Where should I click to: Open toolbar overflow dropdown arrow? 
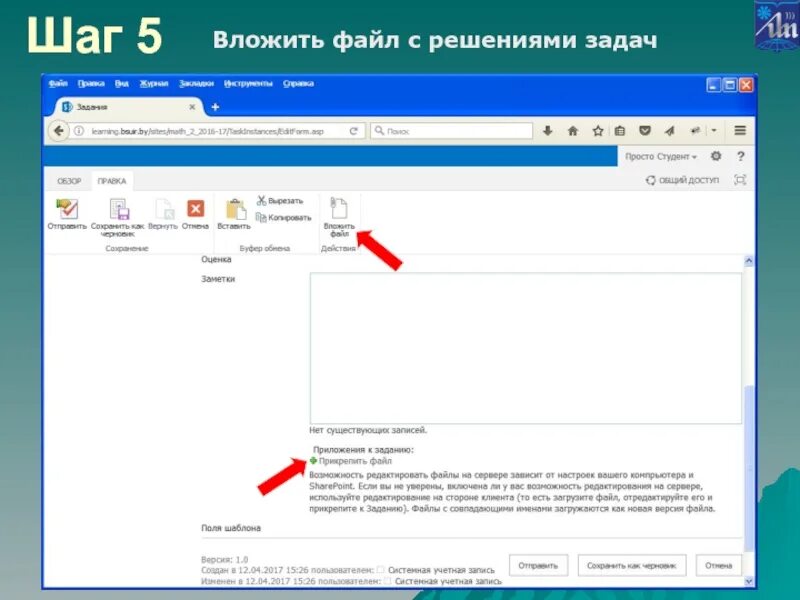pos(714,131)
